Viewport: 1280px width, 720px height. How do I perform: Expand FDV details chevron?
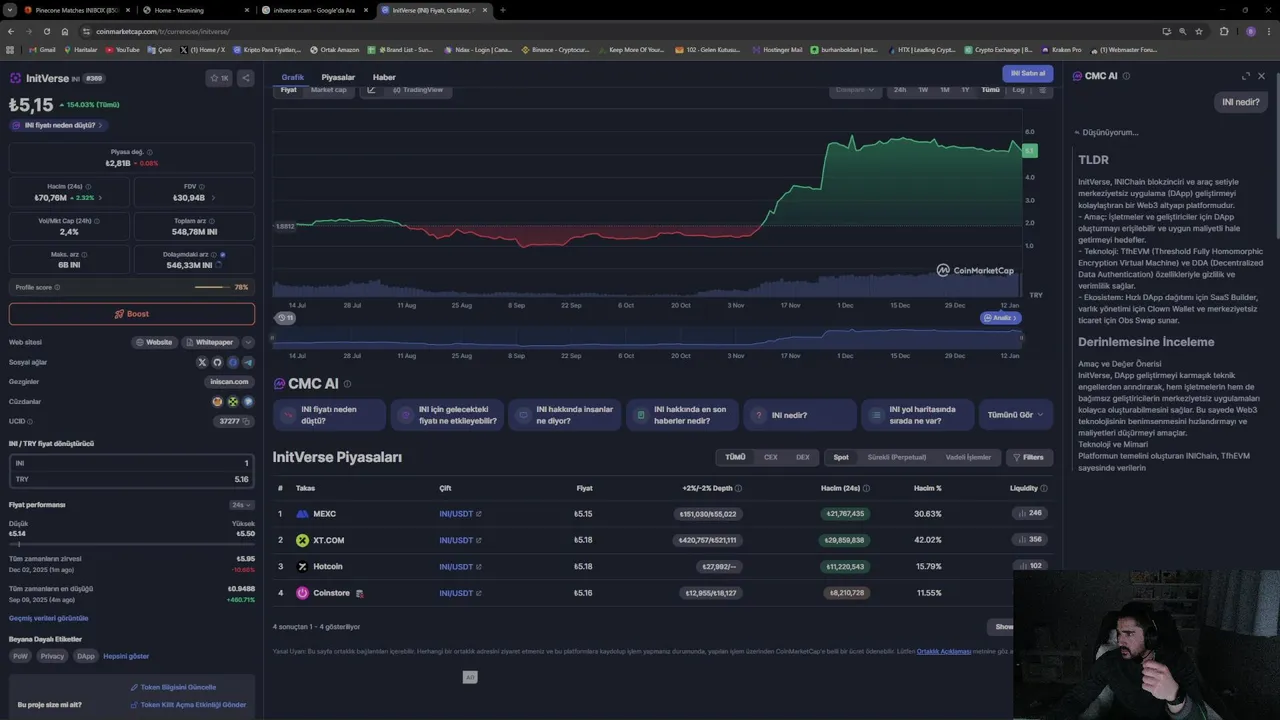[x=213, y=198]
